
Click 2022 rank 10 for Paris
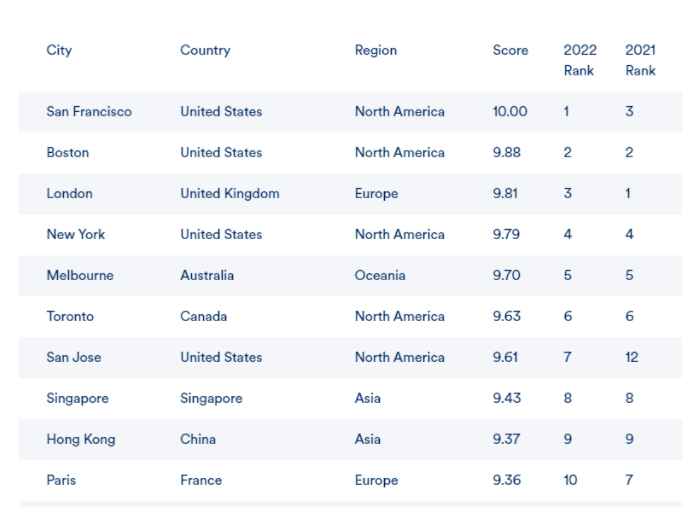point(571,480)
